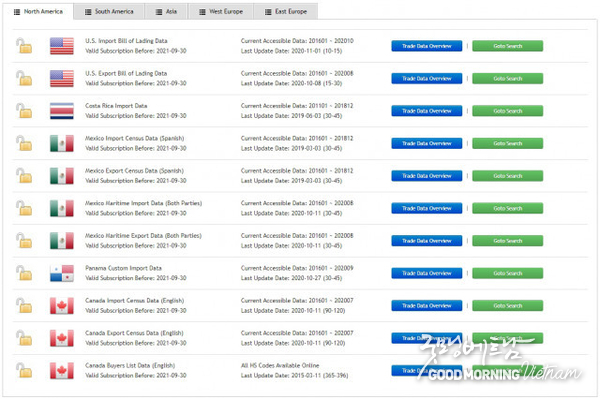Image resolution: width=600 pixels, height=399 pixels.
Task: Click the unlocked padlock icon for U.S. Import Bill of Lading
Action: [24, 46]
